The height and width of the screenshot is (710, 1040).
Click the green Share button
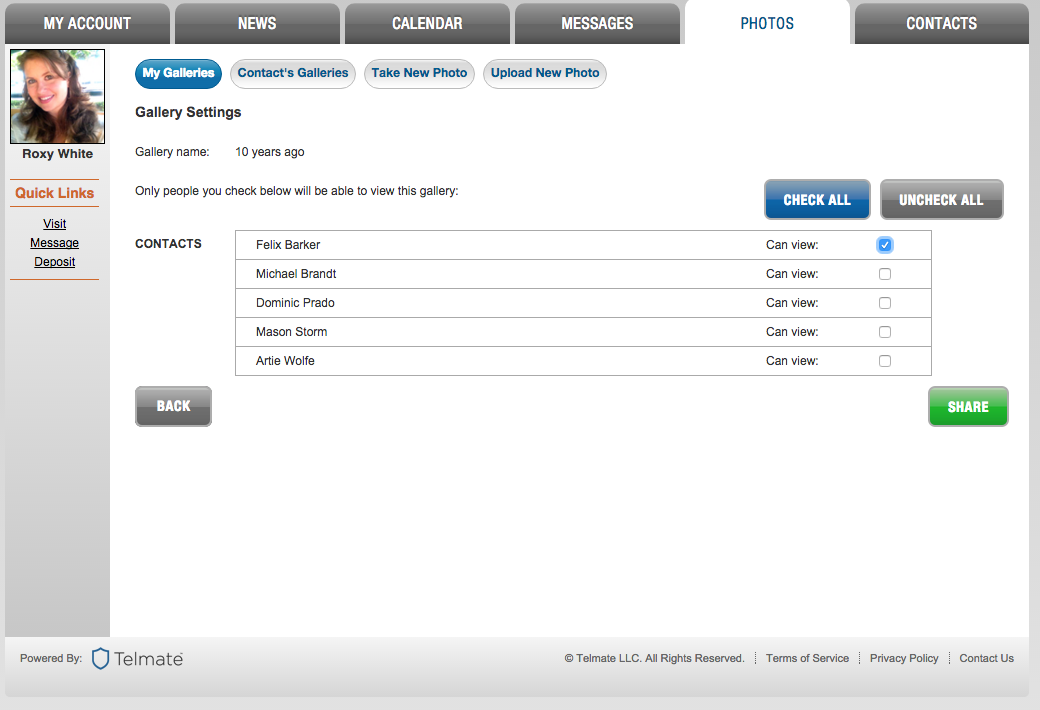pos(967,407)
